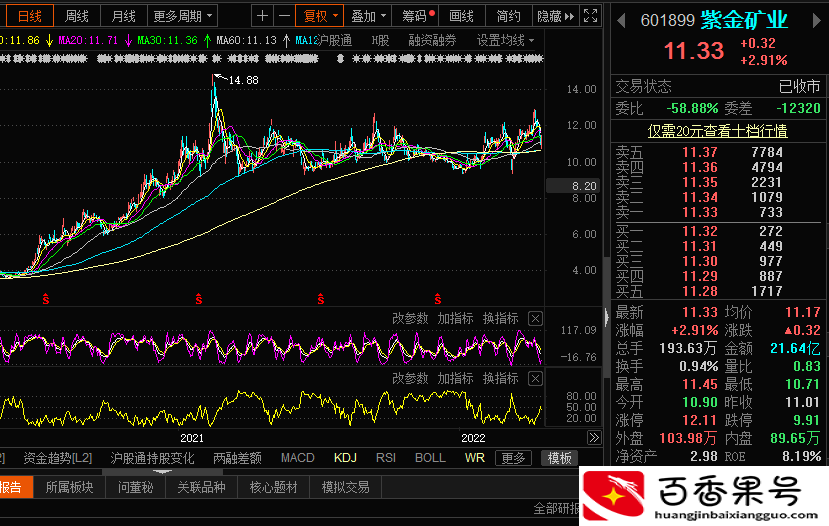Select the 资金趋势[L2] indicator
The image size is (829, 526).
tap(58, 458)
